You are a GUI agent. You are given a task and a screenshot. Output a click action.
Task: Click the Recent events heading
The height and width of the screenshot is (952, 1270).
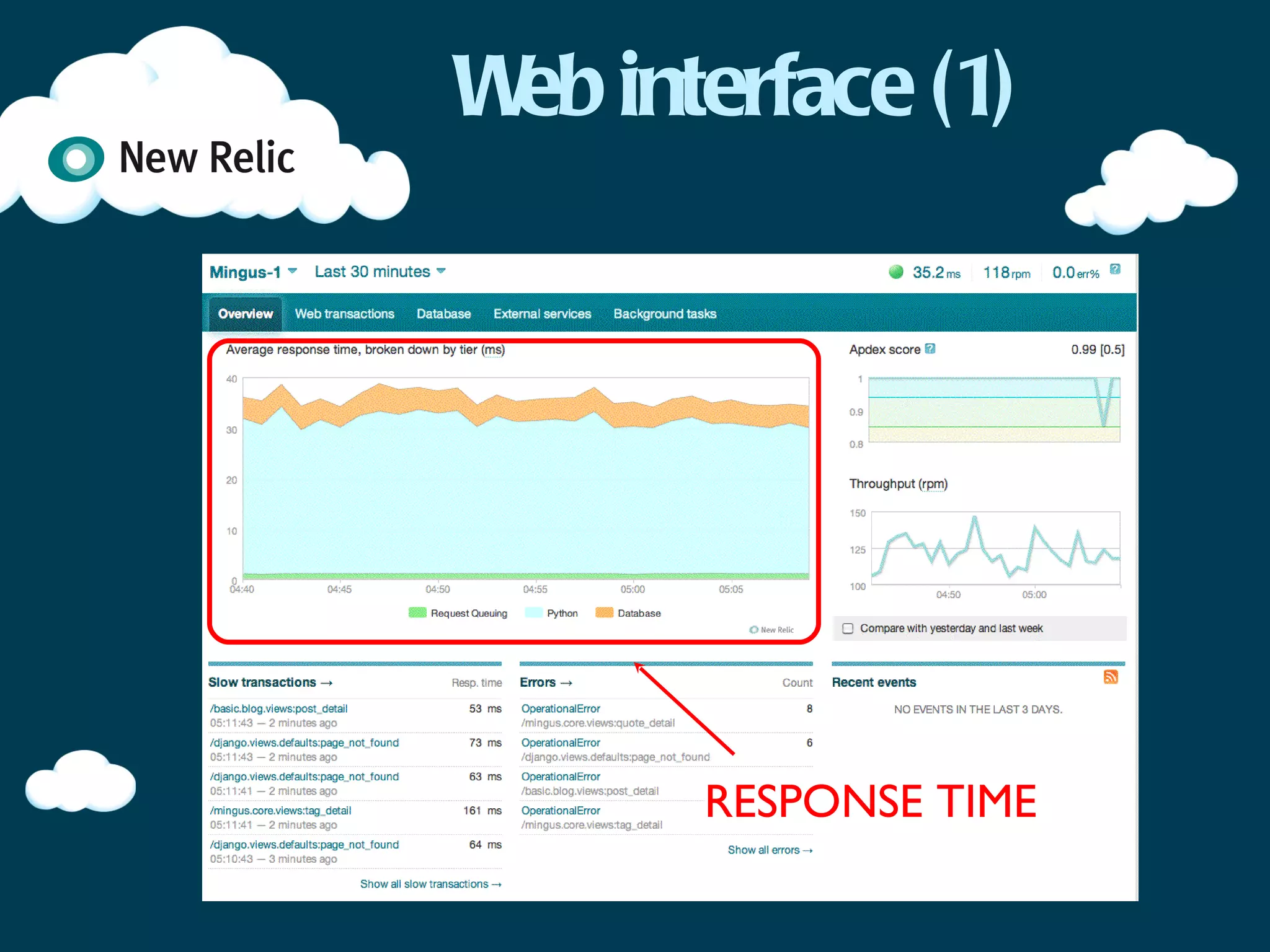coord(874,682)
